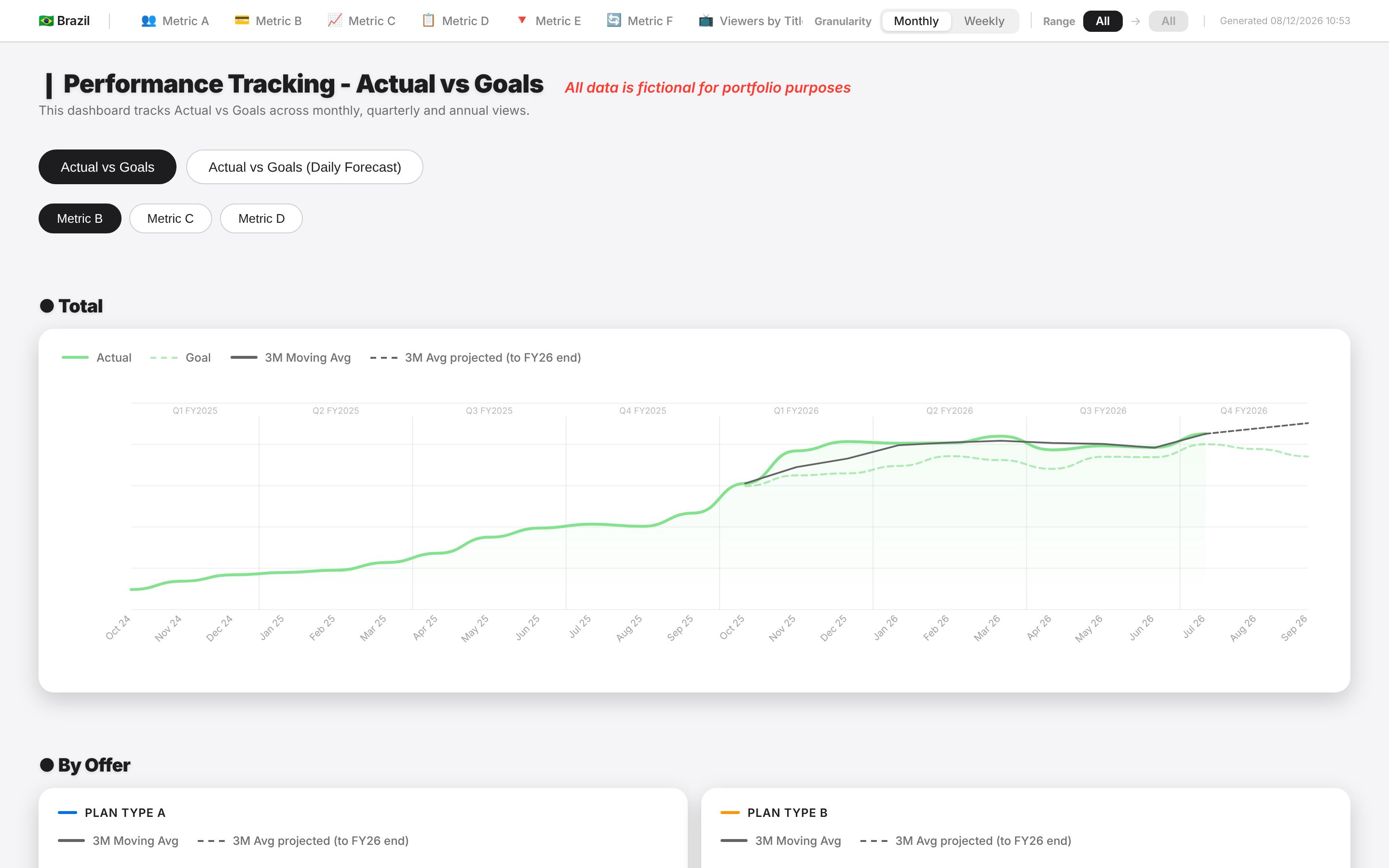Click the PLAN TYPE B legend entry
Screen dimensions: 1389x868
point(774,813)
